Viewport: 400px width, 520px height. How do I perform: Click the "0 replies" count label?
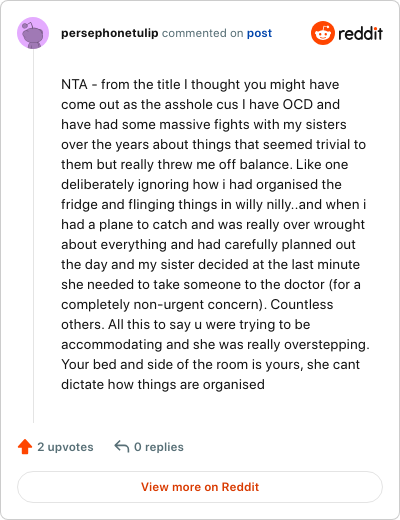[159, 447]
